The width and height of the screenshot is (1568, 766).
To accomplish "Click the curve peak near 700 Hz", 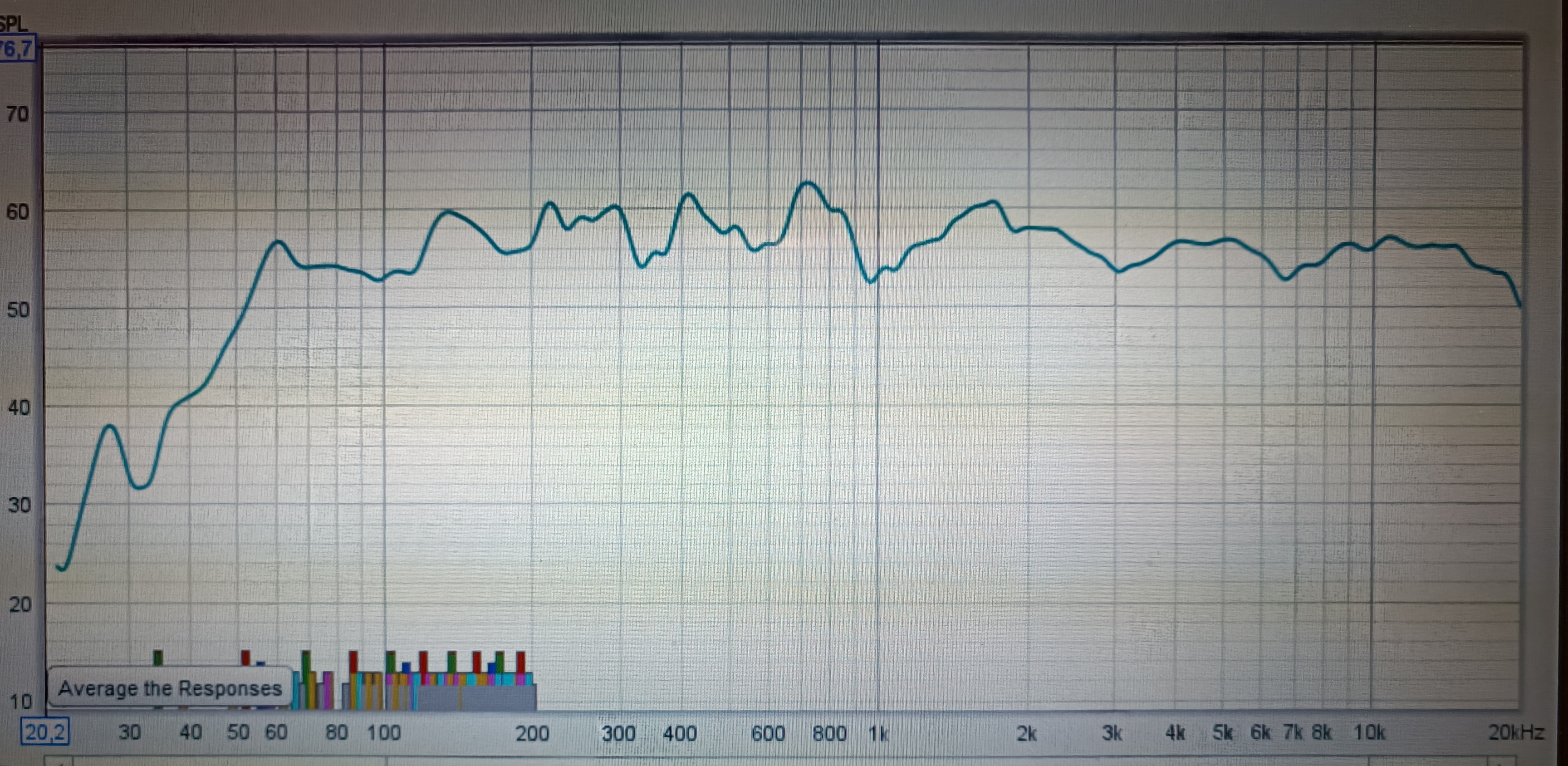I will point(808,183).
